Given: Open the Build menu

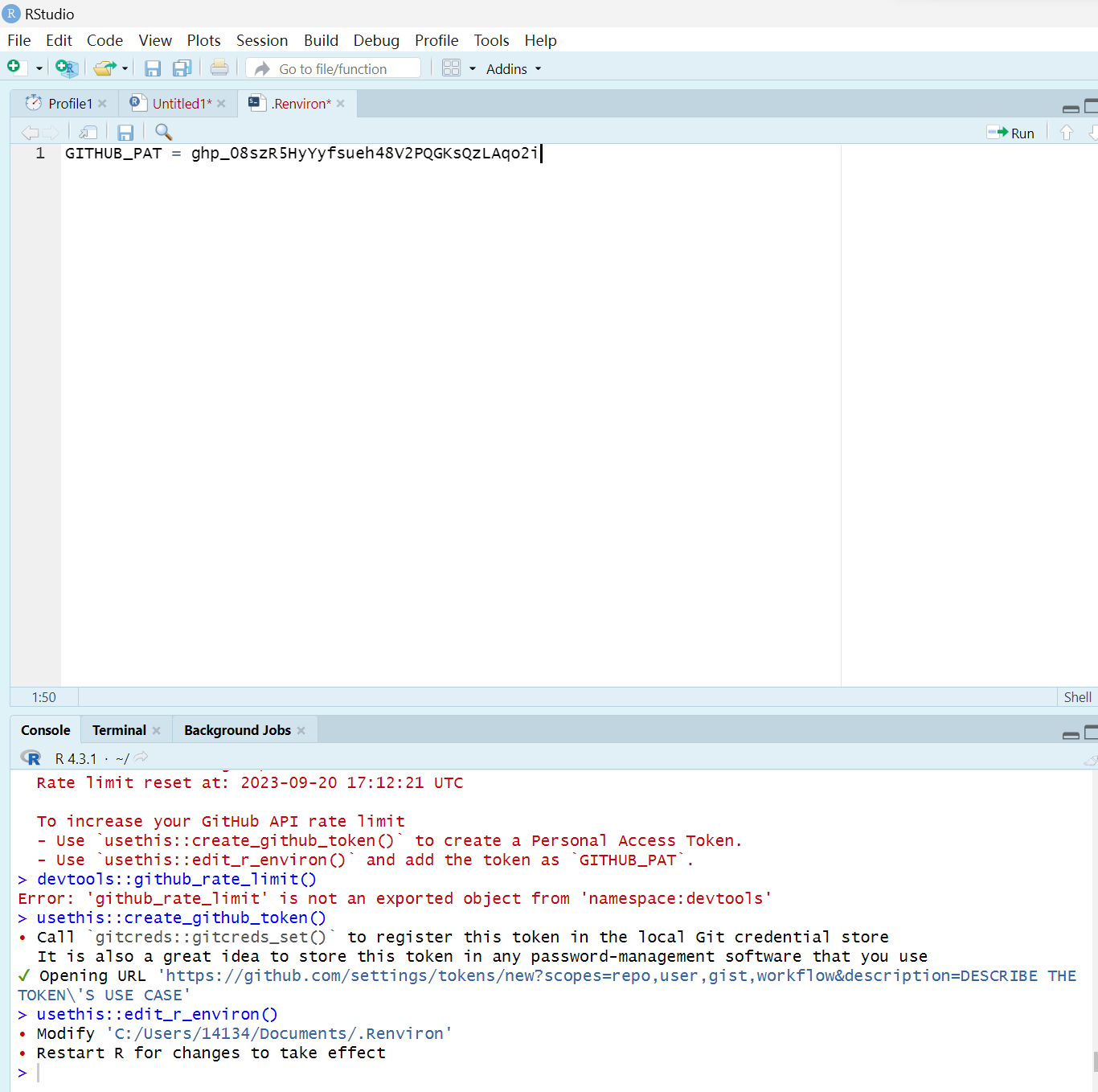Looking at the screenshot, I should (322, 40).
